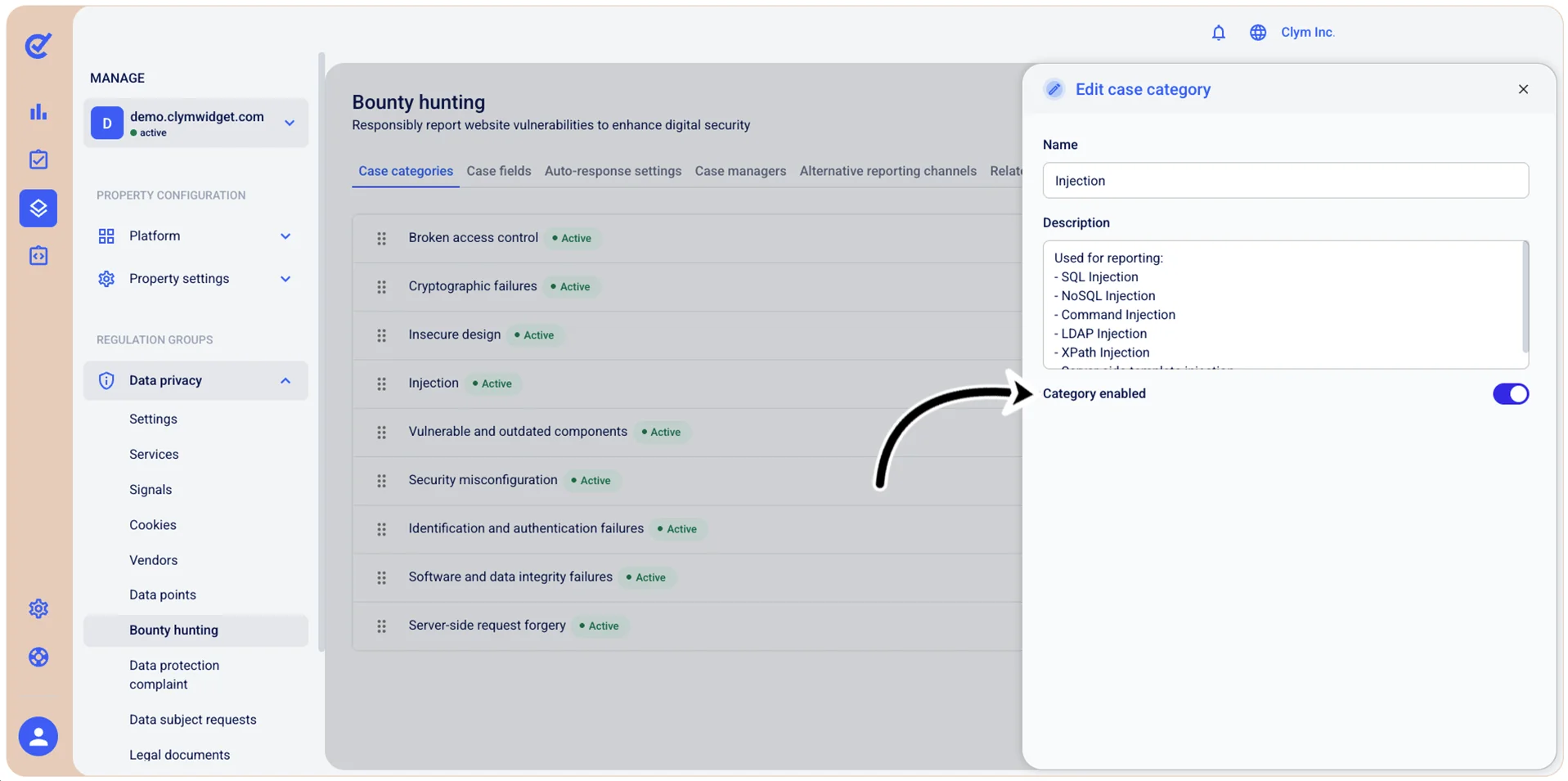Click drag handle for Security misconfiguration
1568x781 pixels.
[x=381, y=481]
